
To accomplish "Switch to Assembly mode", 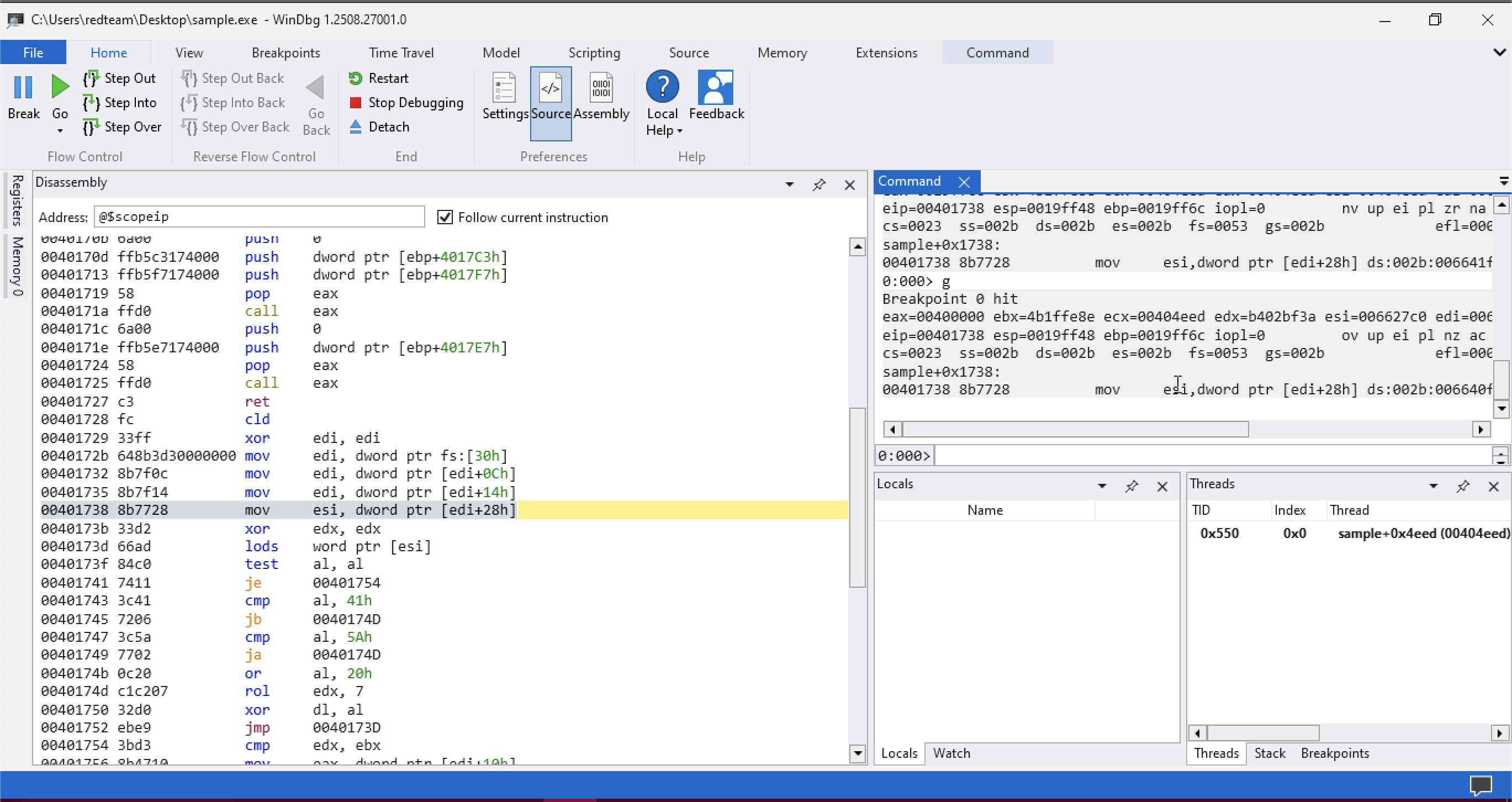I will [x=601, y=97].
